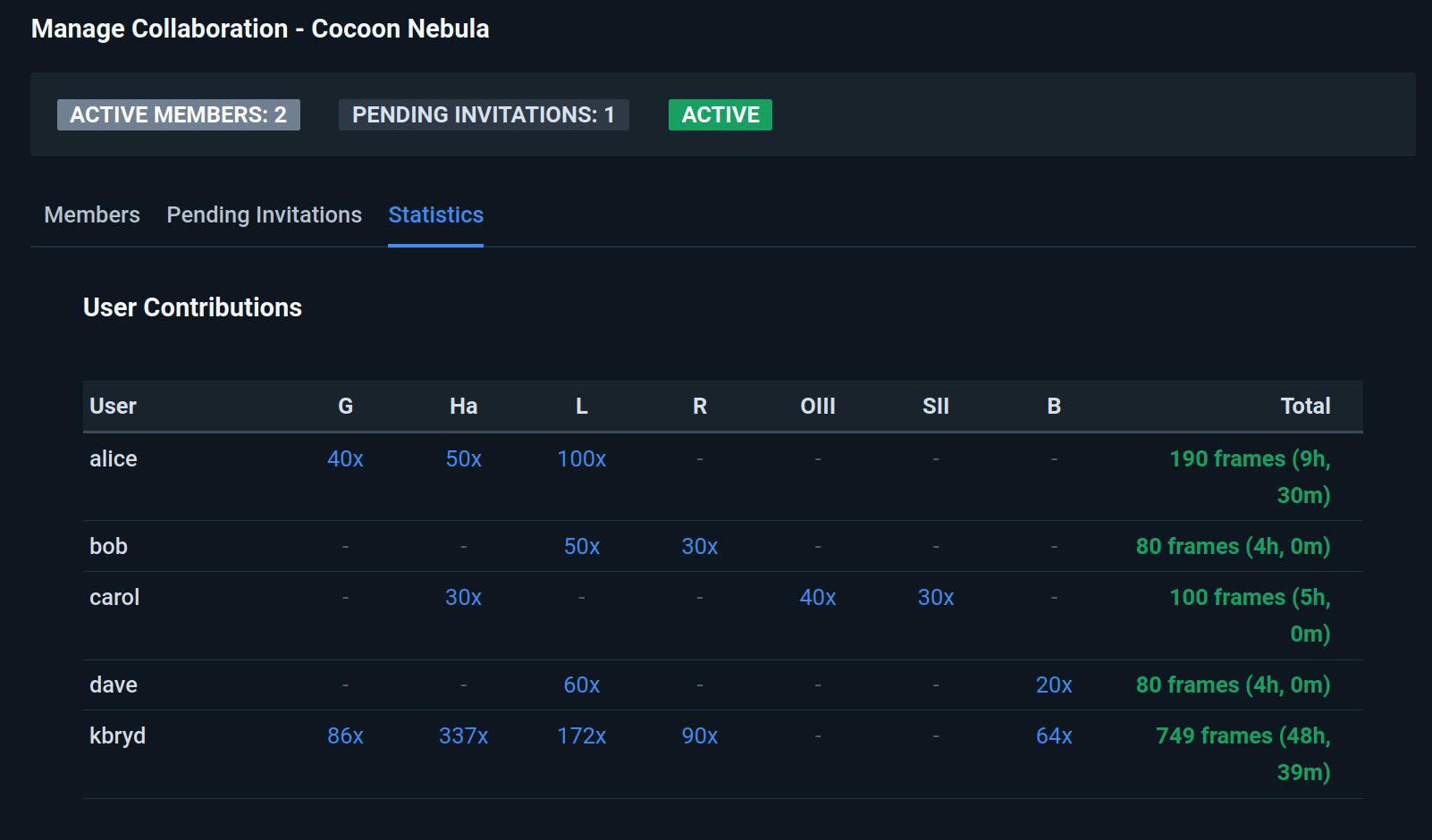Click the Total column header

click(x=1305, y=407)
